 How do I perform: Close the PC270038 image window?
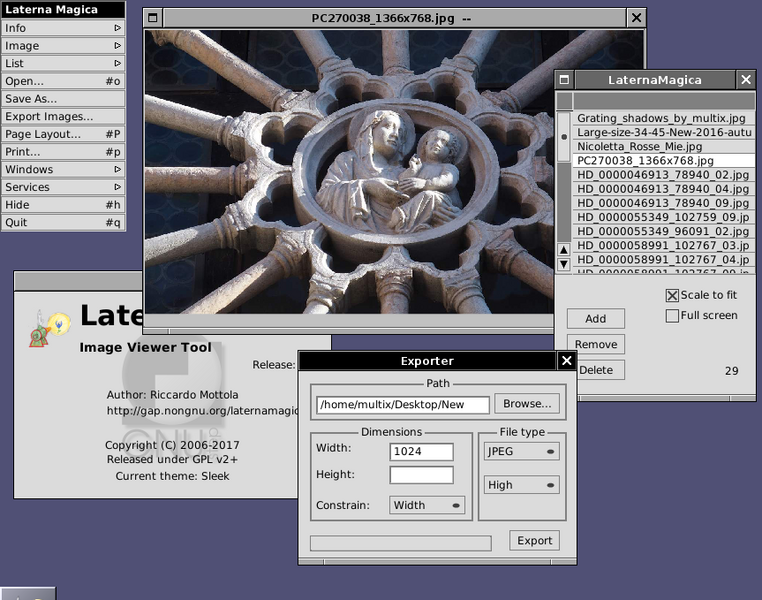pyautogui.click(x=636, y=18)
